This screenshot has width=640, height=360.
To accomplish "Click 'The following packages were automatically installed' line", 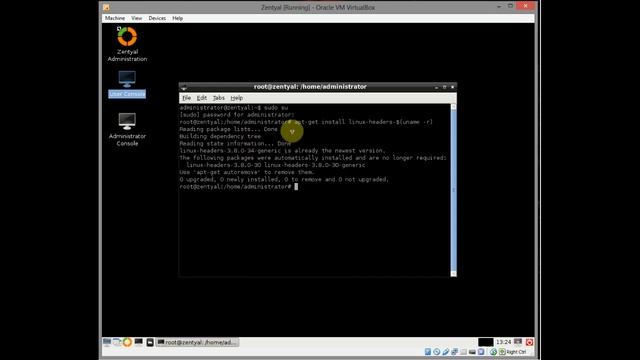I will pyautogui.click(x=313, y=158).
